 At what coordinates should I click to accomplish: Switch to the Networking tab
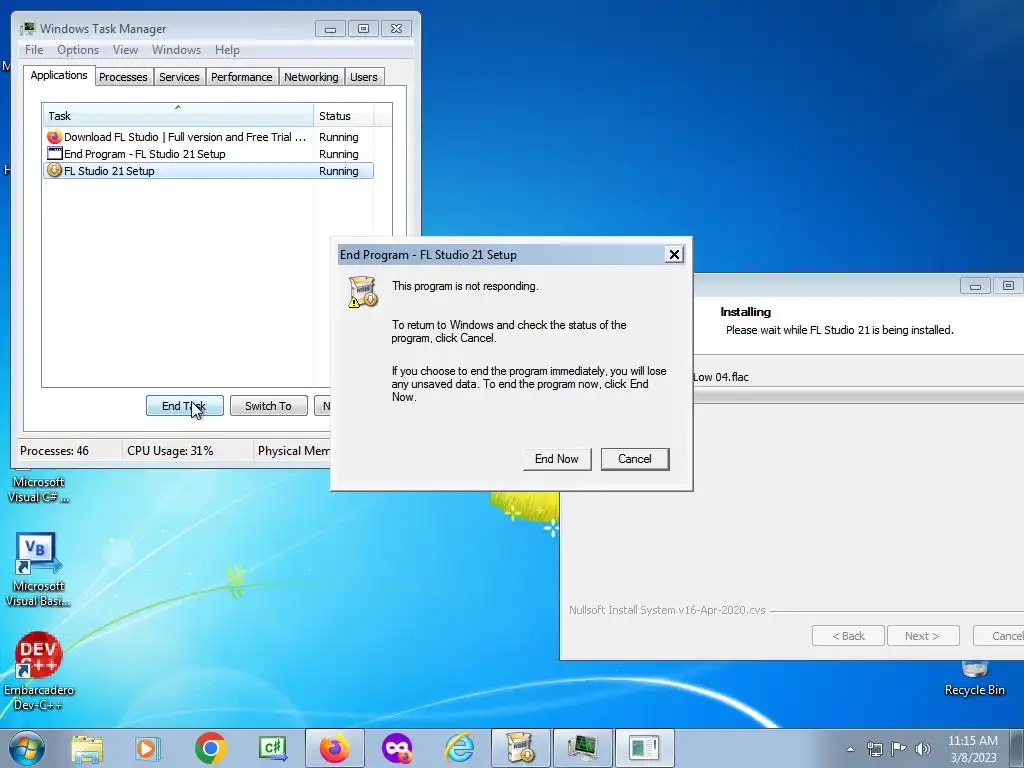point(311,77)
